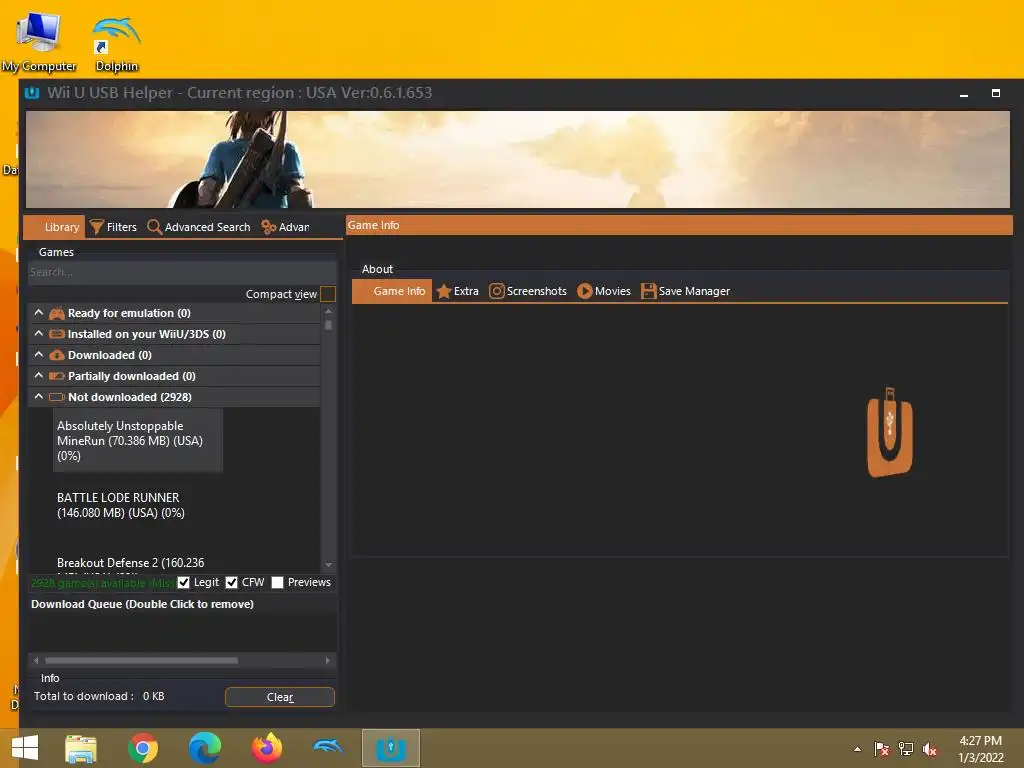Click the half-filled icon beside Partially downloaded

pyautogui.click(x=57, y=376)
